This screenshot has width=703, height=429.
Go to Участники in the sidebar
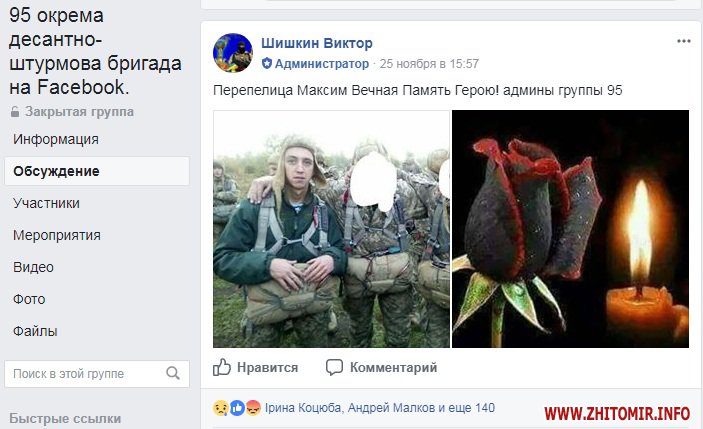pyautogui.click(x=46, y=203)
